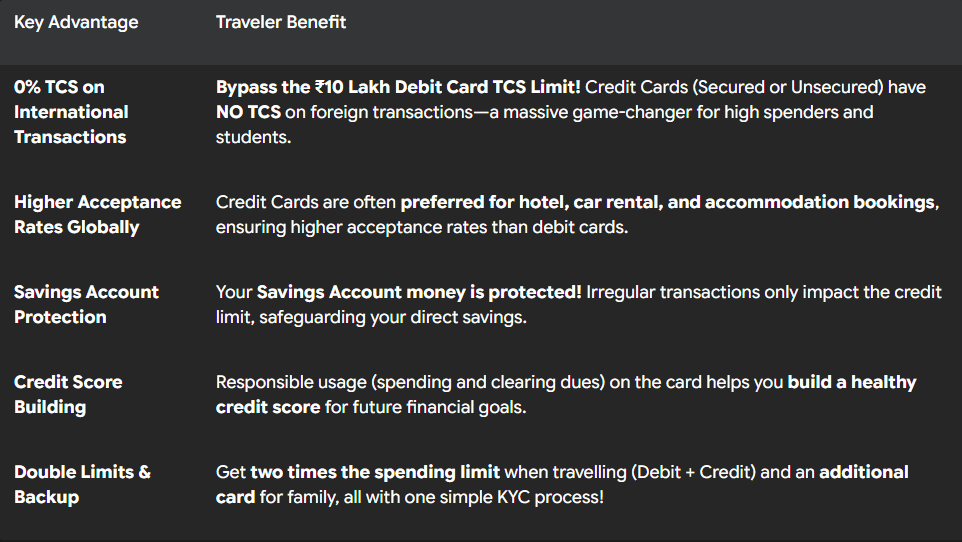Select the 0% TCS on International Transactions cell
This screenshot has height=542, width=962.
[x=71, y=112]
